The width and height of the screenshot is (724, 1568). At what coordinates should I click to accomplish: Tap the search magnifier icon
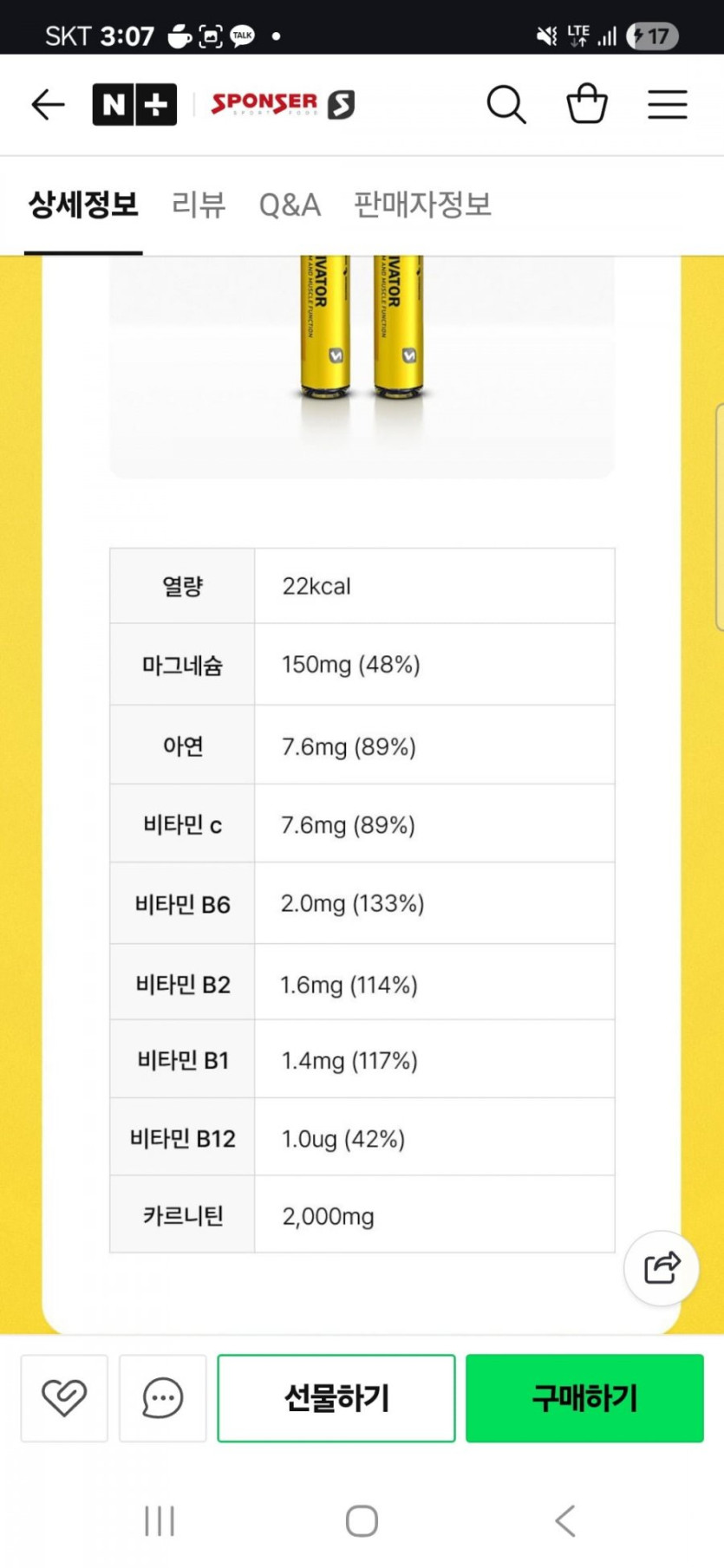coord(506,105)
